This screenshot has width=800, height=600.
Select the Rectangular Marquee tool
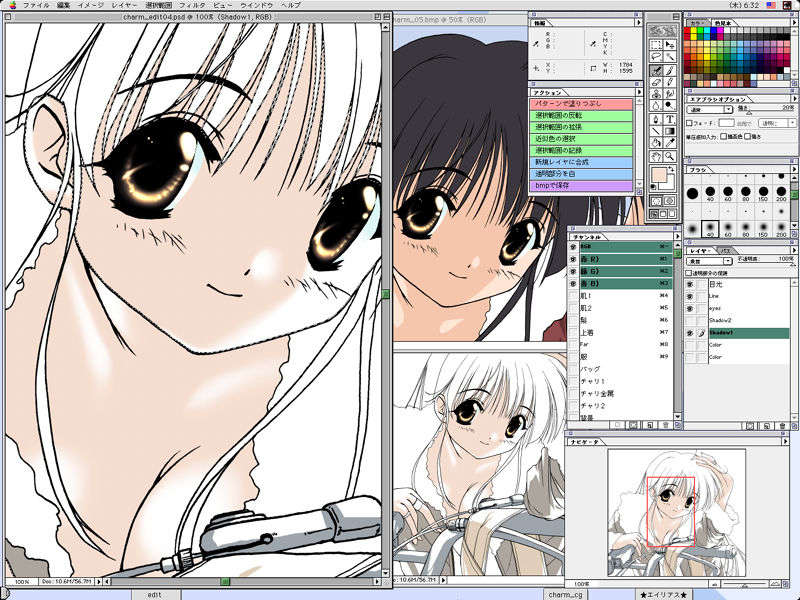(657, 45)
